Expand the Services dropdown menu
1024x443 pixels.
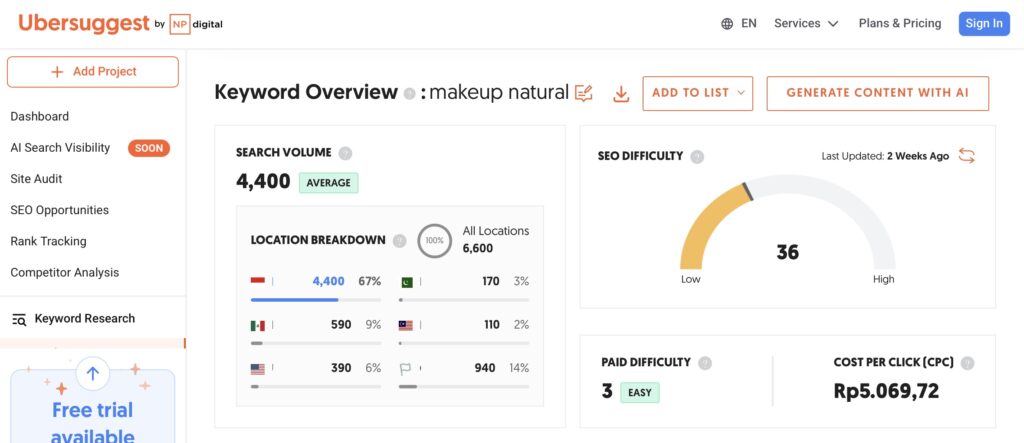pos(806,23)
